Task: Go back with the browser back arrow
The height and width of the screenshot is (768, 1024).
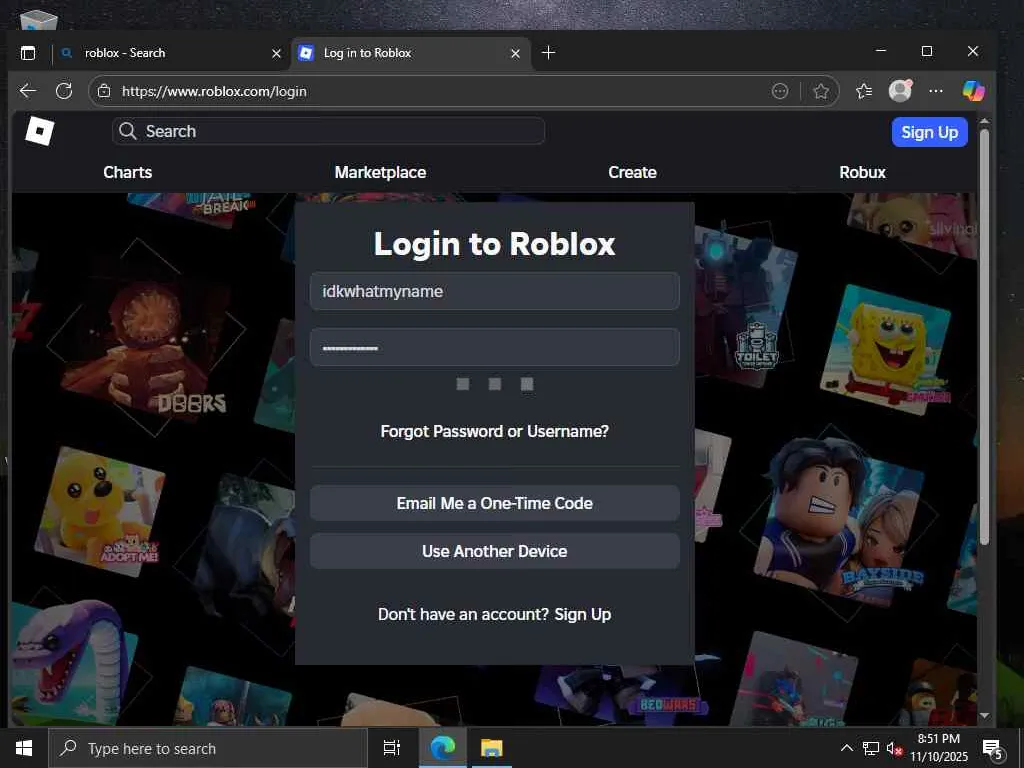Action: point(27,91)
